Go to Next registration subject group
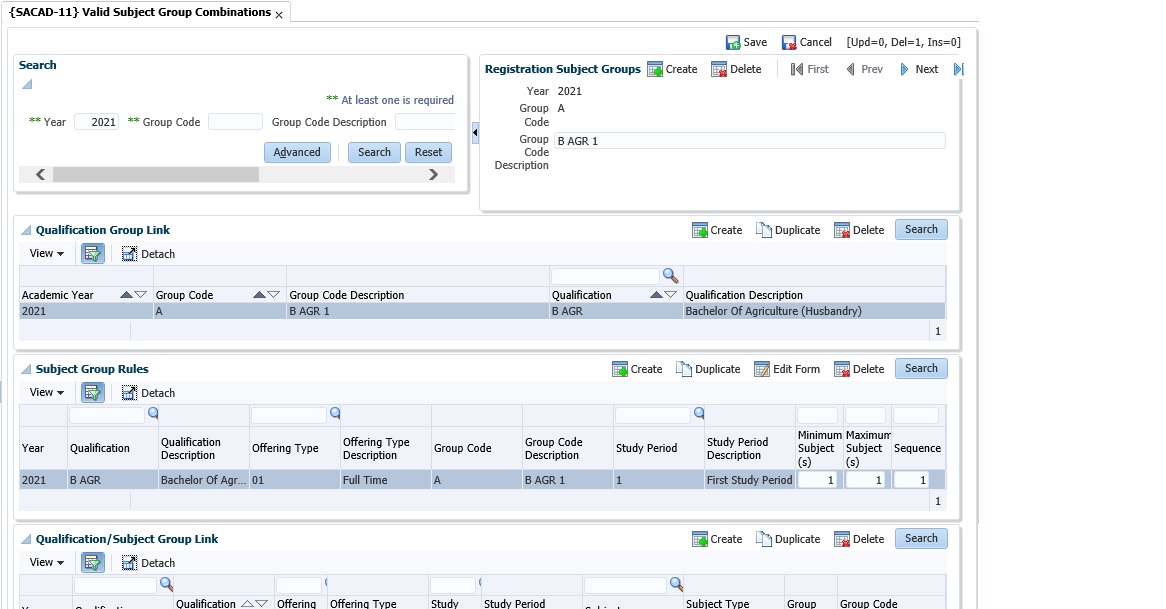This screenshot has height=609, width=1166. (x=919, y=69)
